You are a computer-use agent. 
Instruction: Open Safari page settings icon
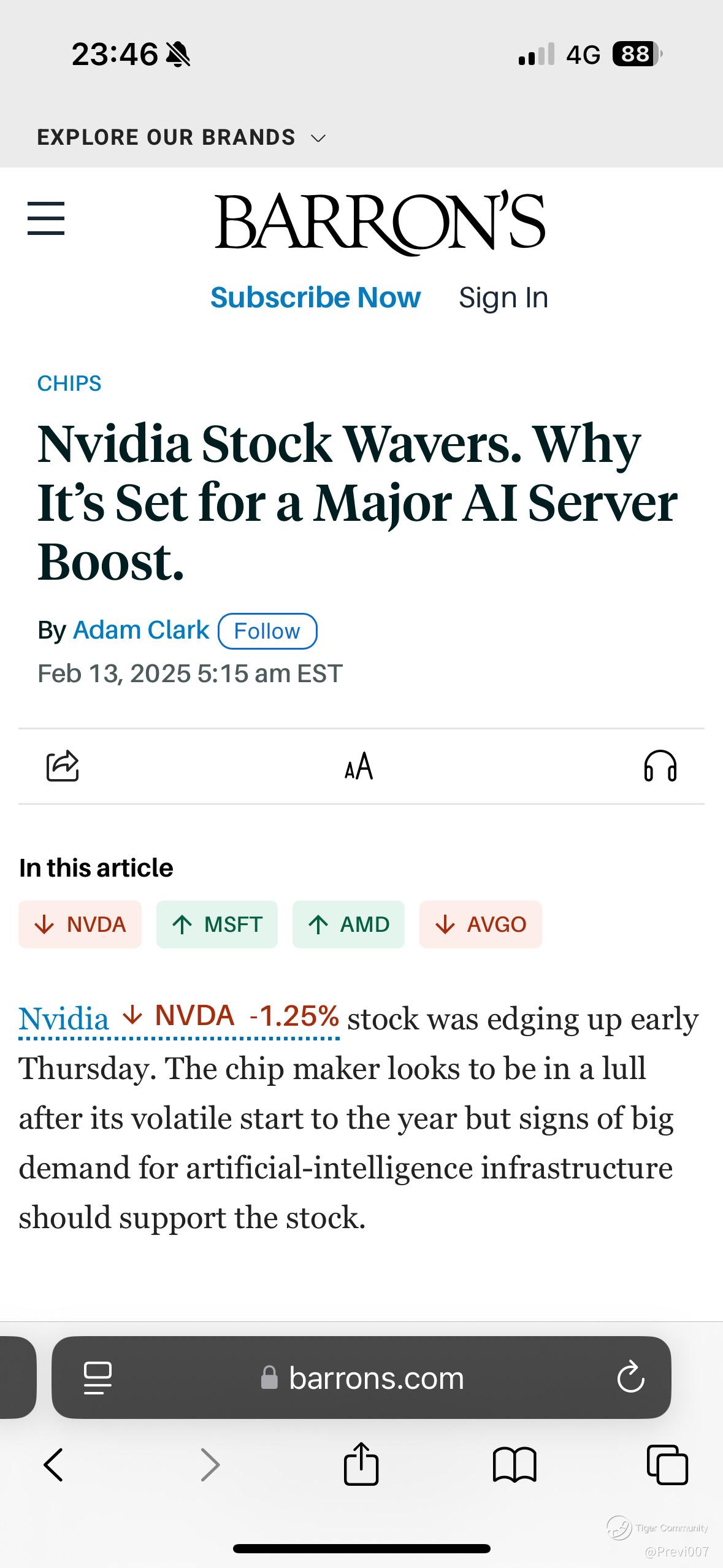click(x=98, y=1377)
